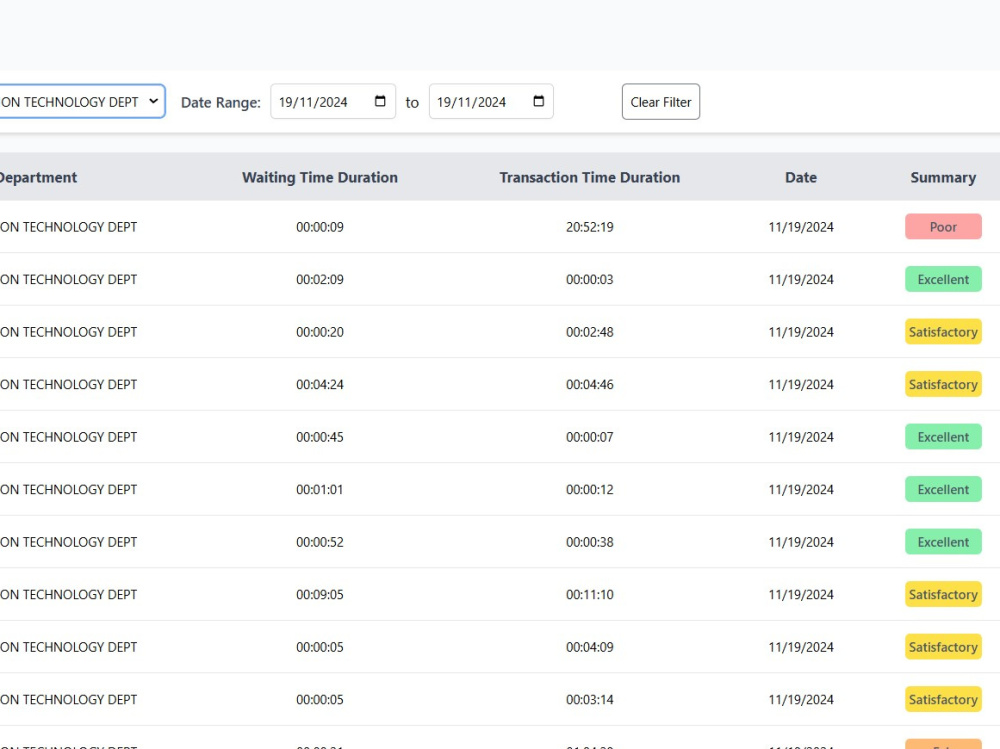1000x749 pixels.
Task: Select waiting time 00:00:20 cell
Action: point(320,332)
